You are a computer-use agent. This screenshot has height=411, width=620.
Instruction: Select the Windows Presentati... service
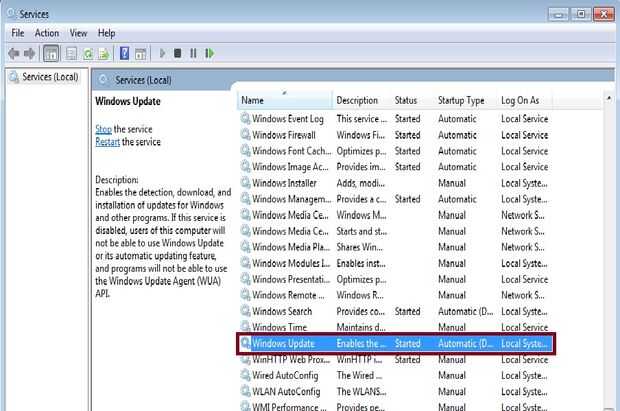[396, 279]
